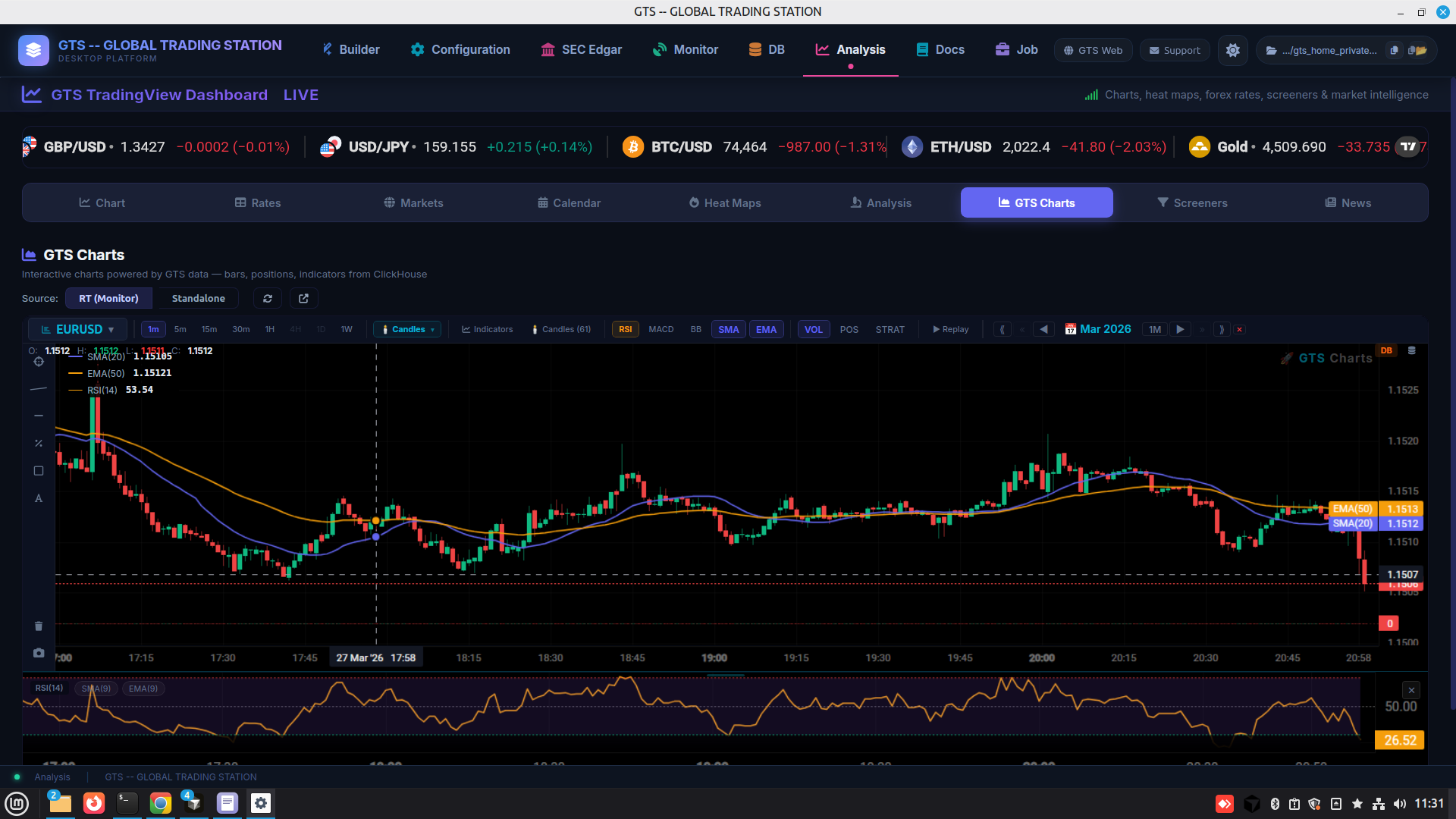Viewport: 1456px width, 819px height.
Task: Open the settings gear in header
Action: pos(1233,50)
